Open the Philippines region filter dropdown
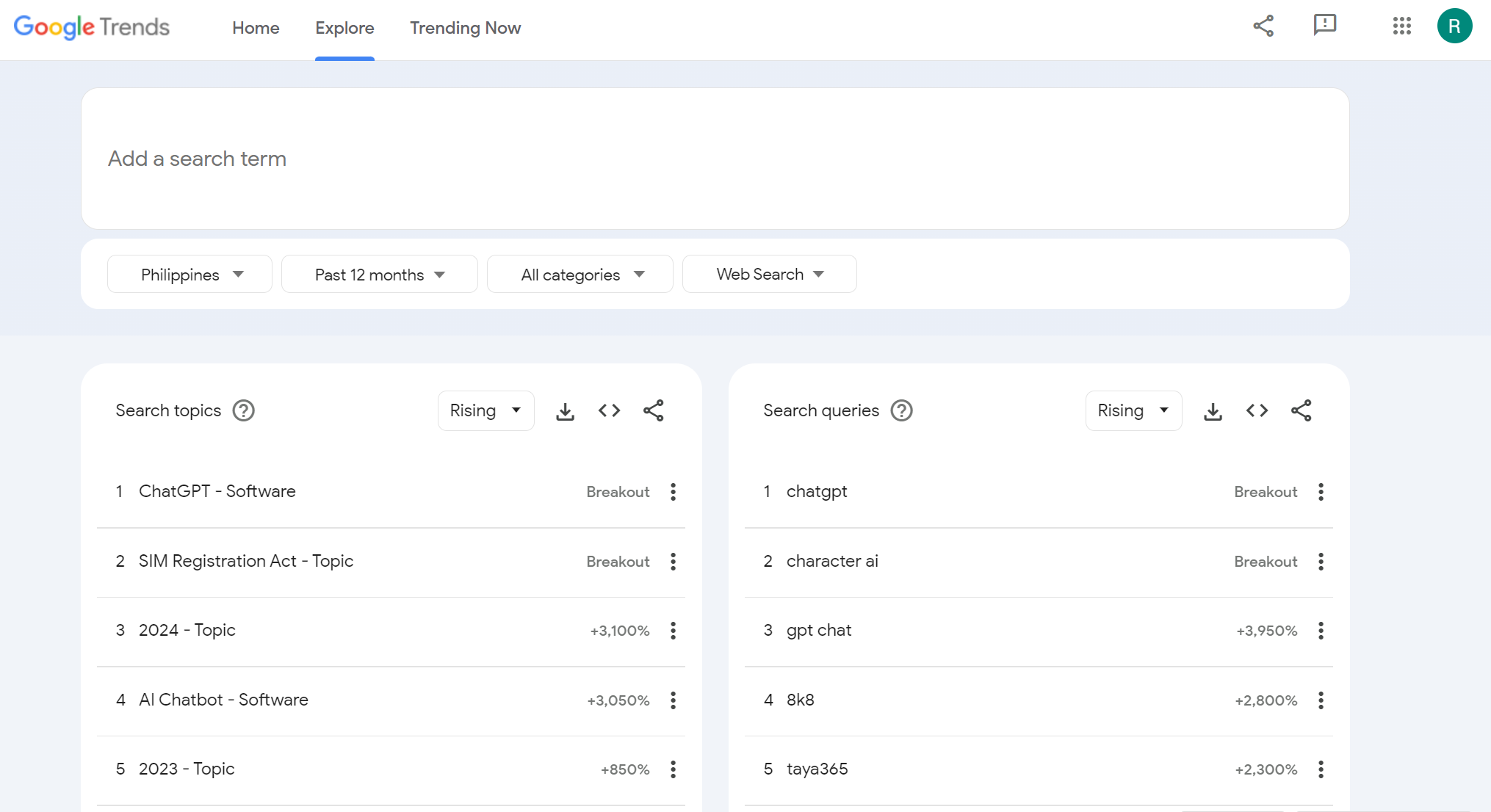The height and width of the screenshot is (812, 1491). pyautogui.click(x=189, y=274)
